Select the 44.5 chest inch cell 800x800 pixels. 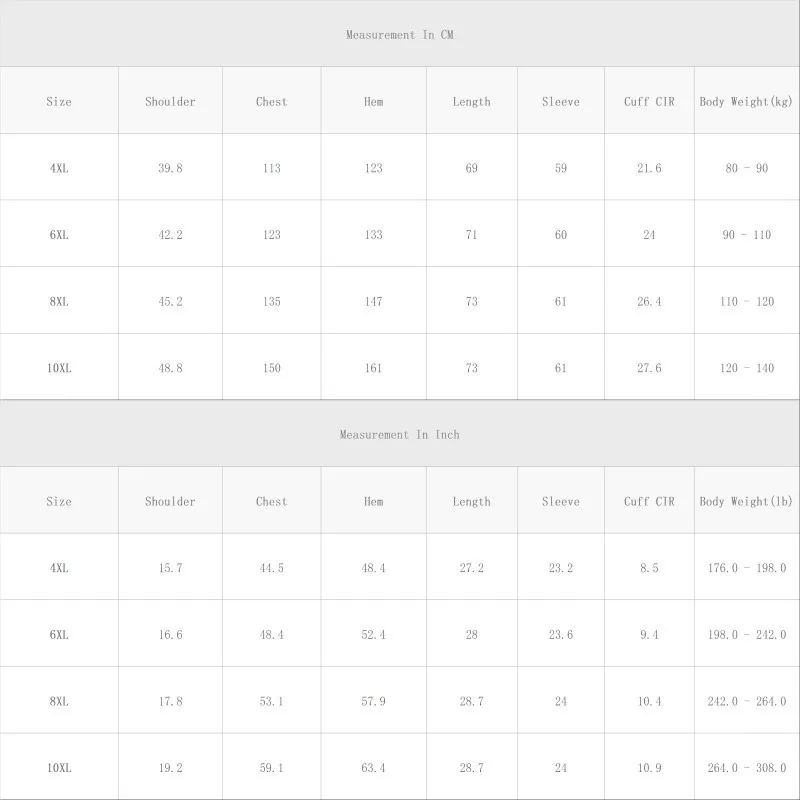271,568
